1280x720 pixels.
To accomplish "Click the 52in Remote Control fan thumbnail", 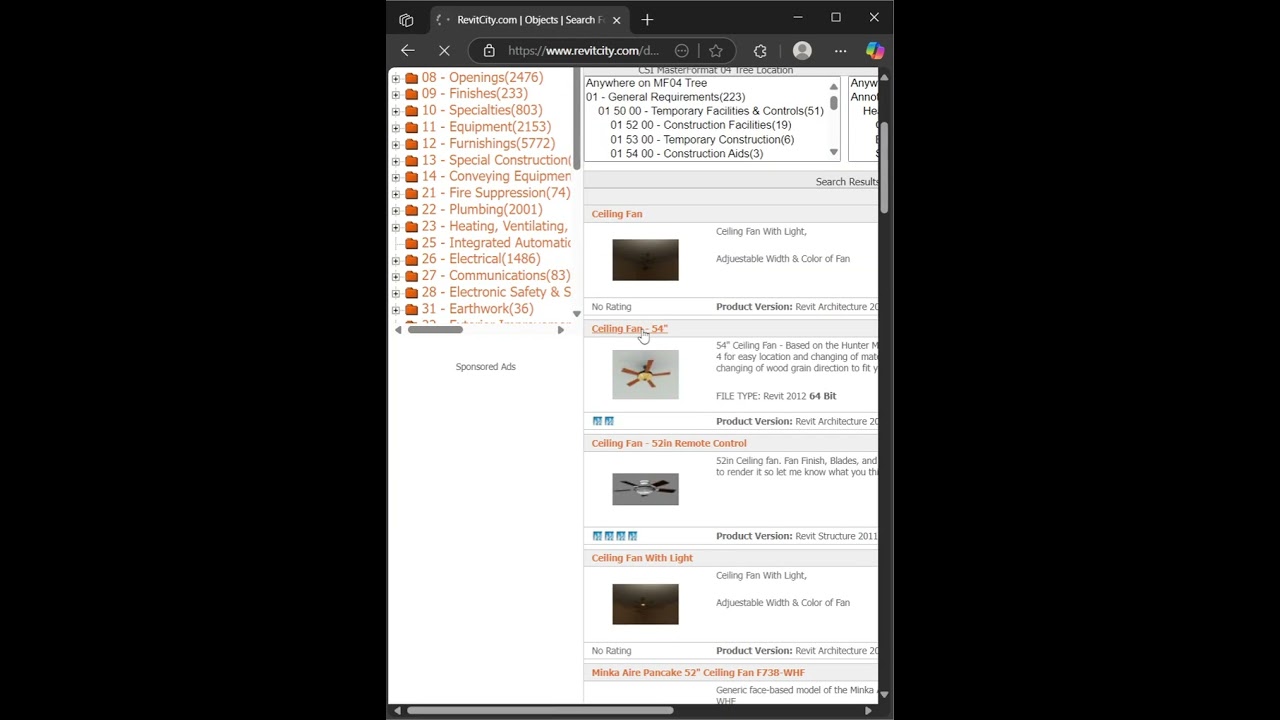I will [645, 489].
